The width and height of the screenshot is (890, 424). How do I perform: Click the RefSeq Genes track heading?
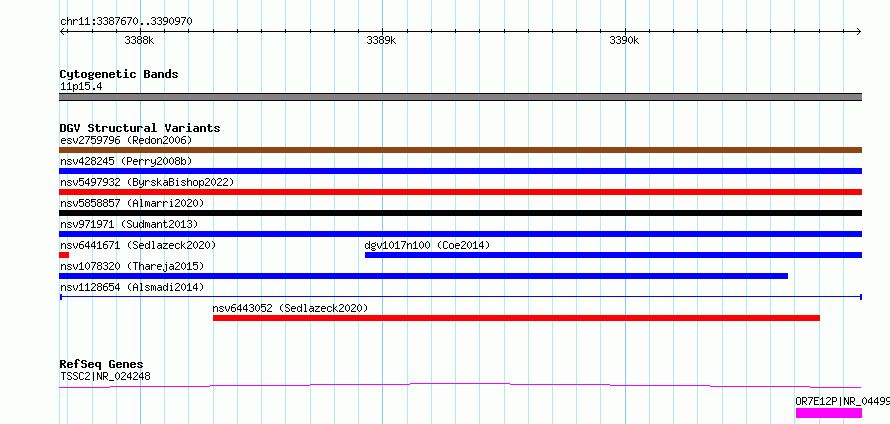tap(102, 364)
